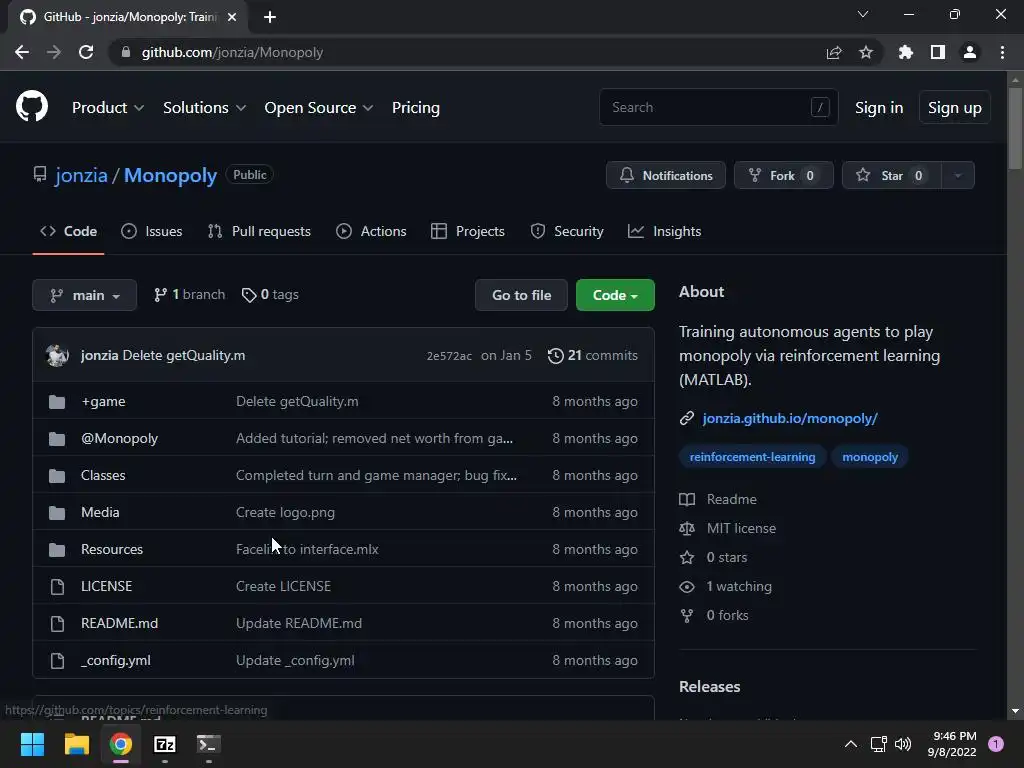
Task: Switch to the Insights tab
Action: 664,231
